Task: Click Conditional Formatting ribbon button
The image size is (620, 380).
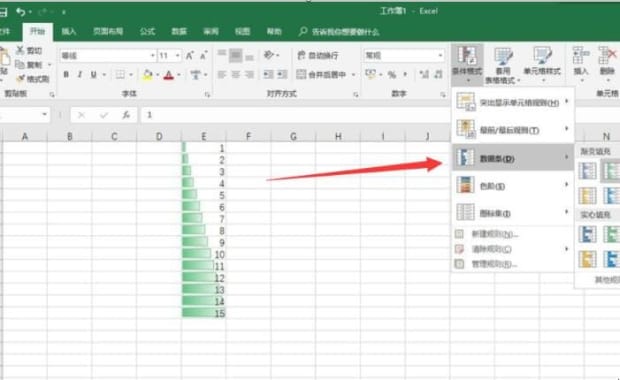Action: click(x=467, y=64)
